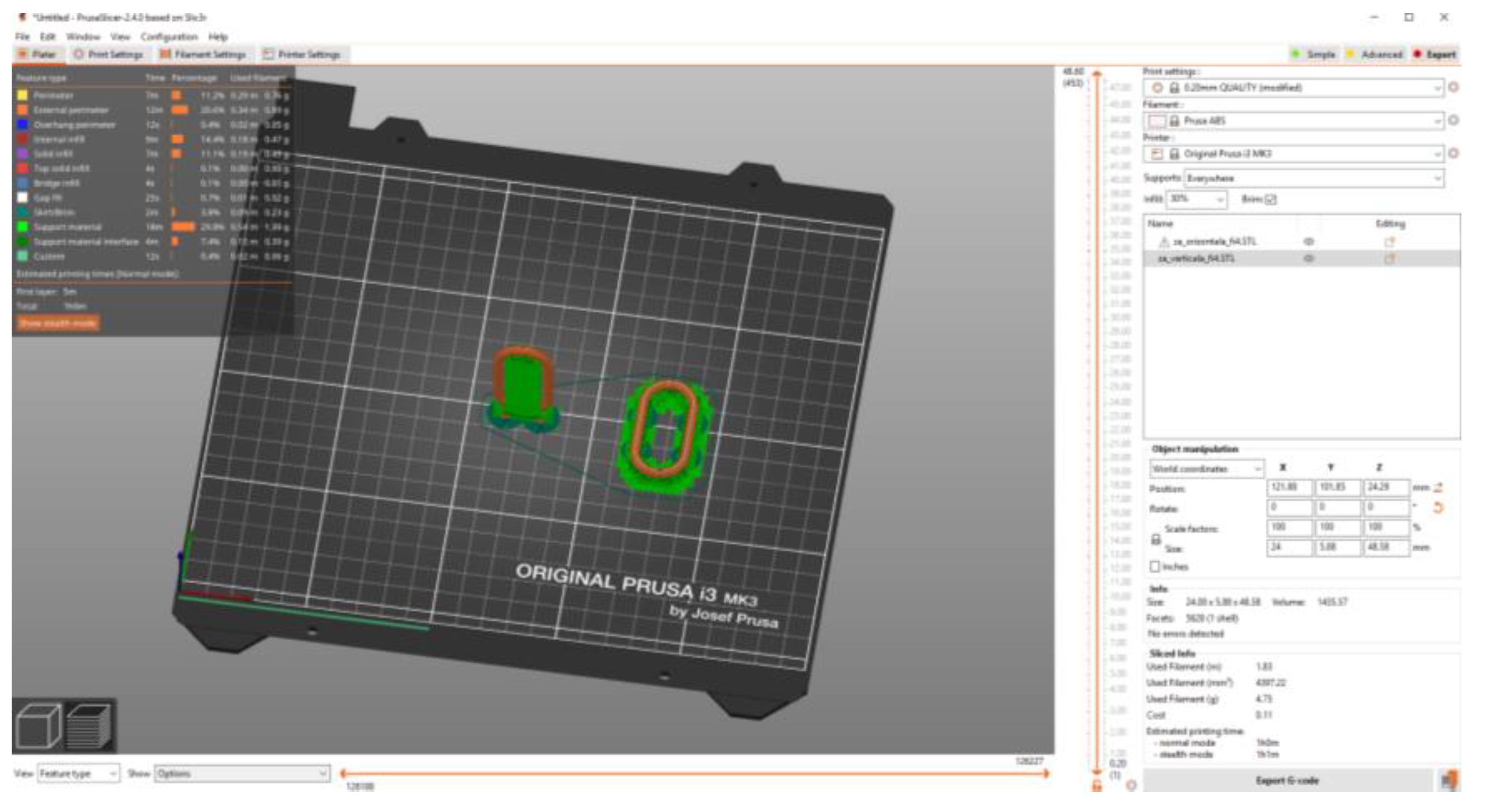Expand the Supports dropdown showing Everywhere

(1314, 178)
